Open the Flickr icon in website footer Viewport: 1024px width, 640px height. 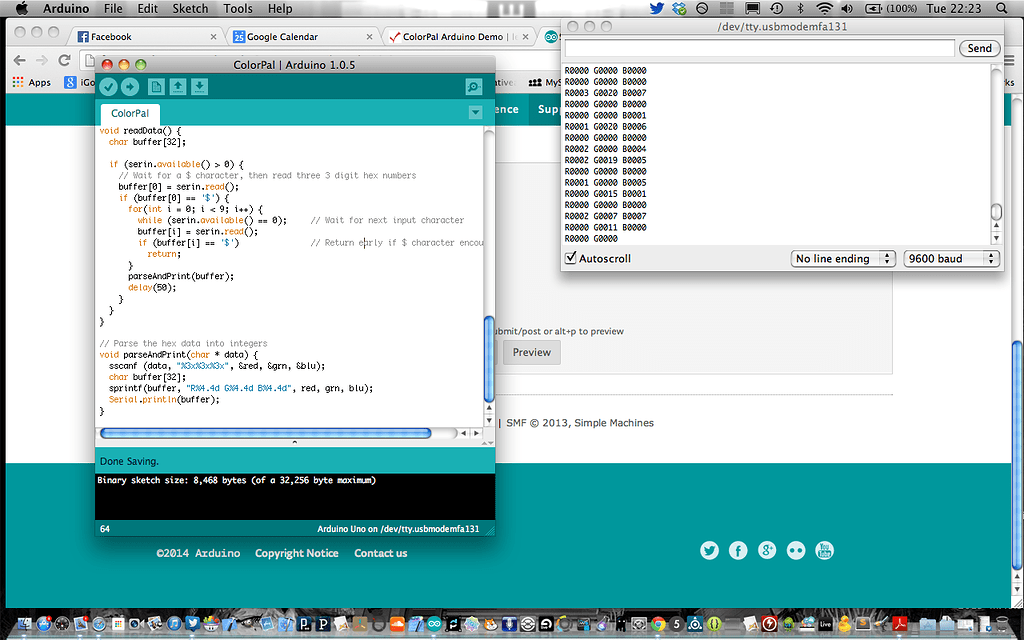[796, 550]
